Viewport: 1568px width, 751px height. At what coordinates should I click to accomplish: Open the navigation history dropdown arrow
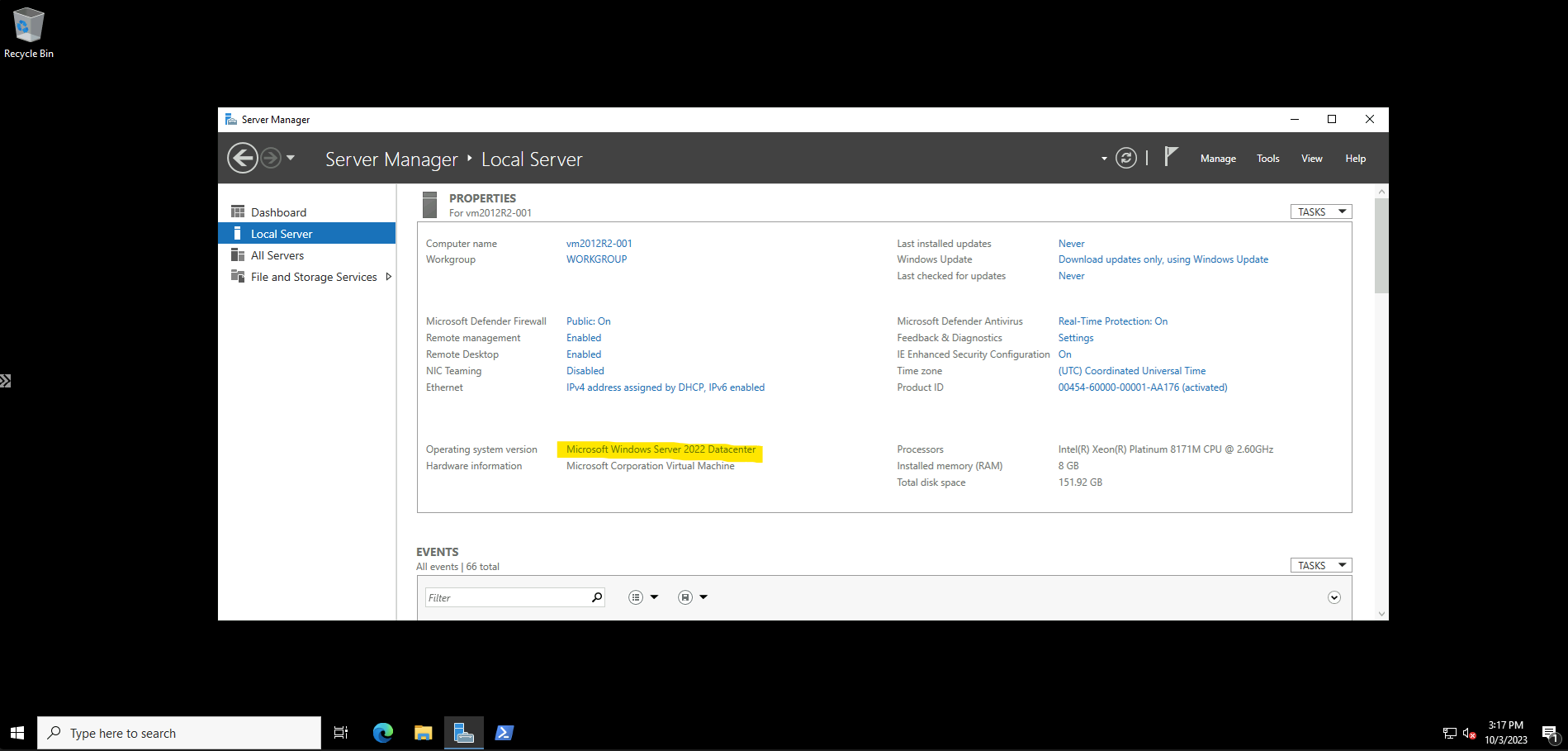(x=291, y=158)
